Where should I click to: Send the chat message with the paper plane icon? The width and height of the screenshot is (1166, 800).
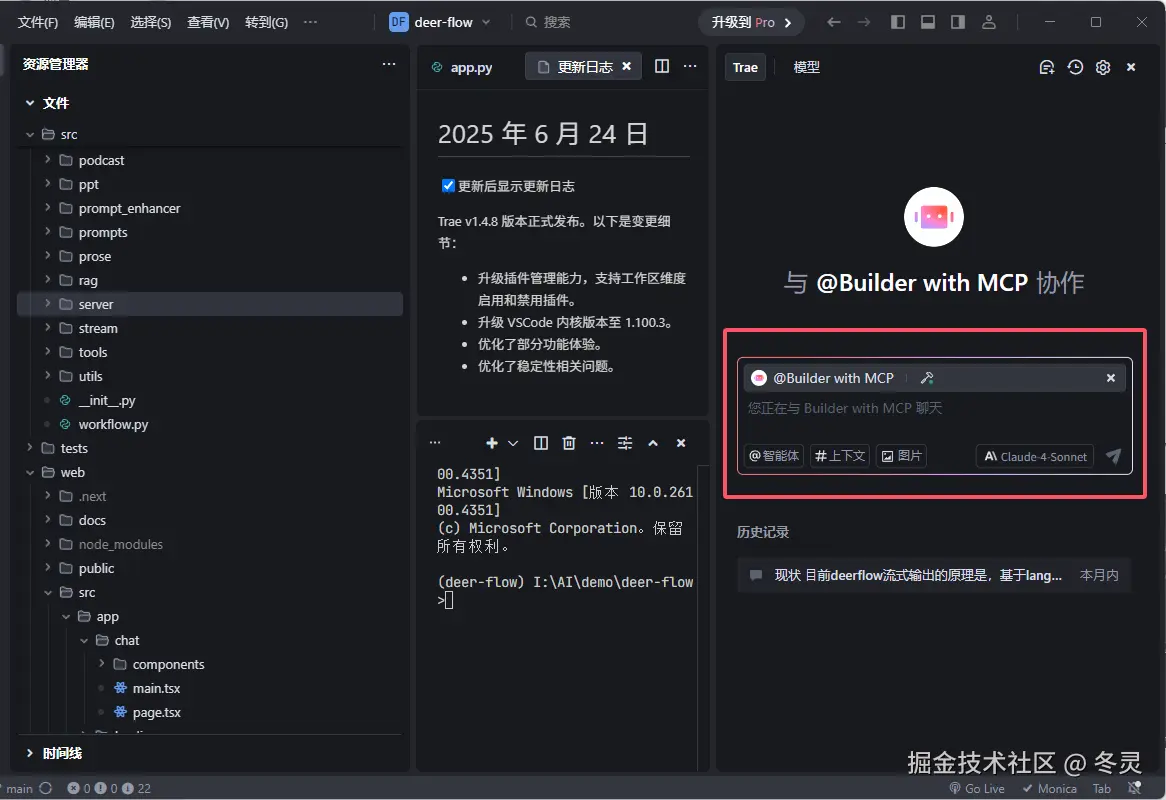(1113, 456)
